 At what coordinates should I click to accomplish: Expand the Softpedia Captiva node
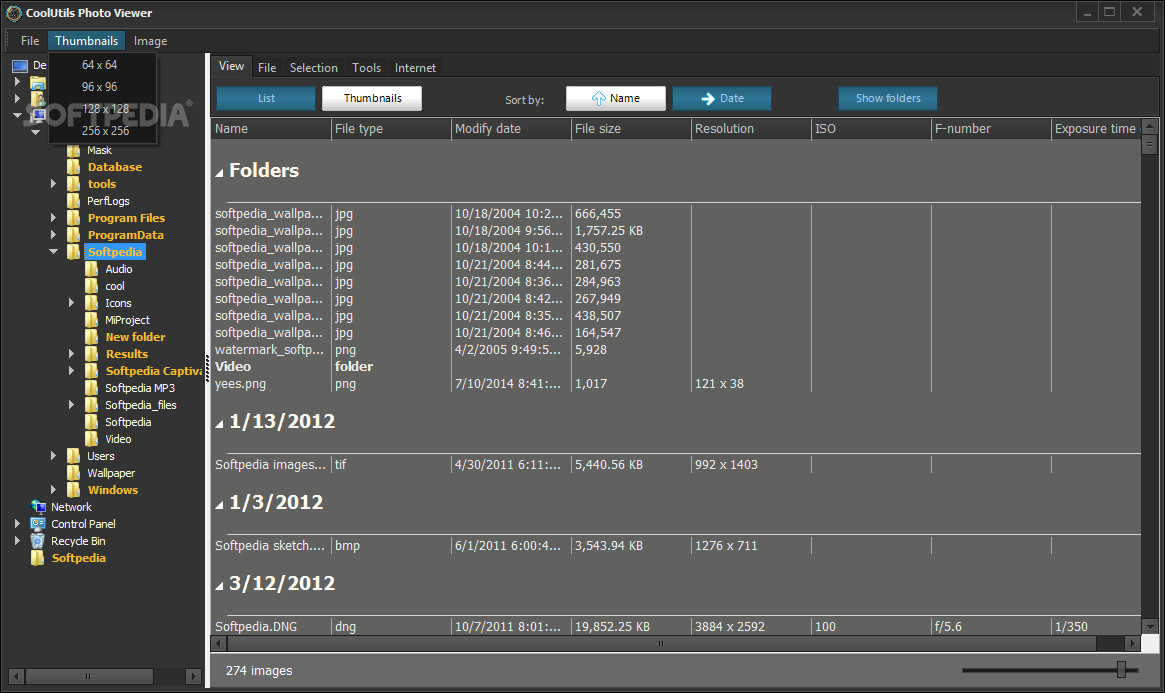click(71, 371)
